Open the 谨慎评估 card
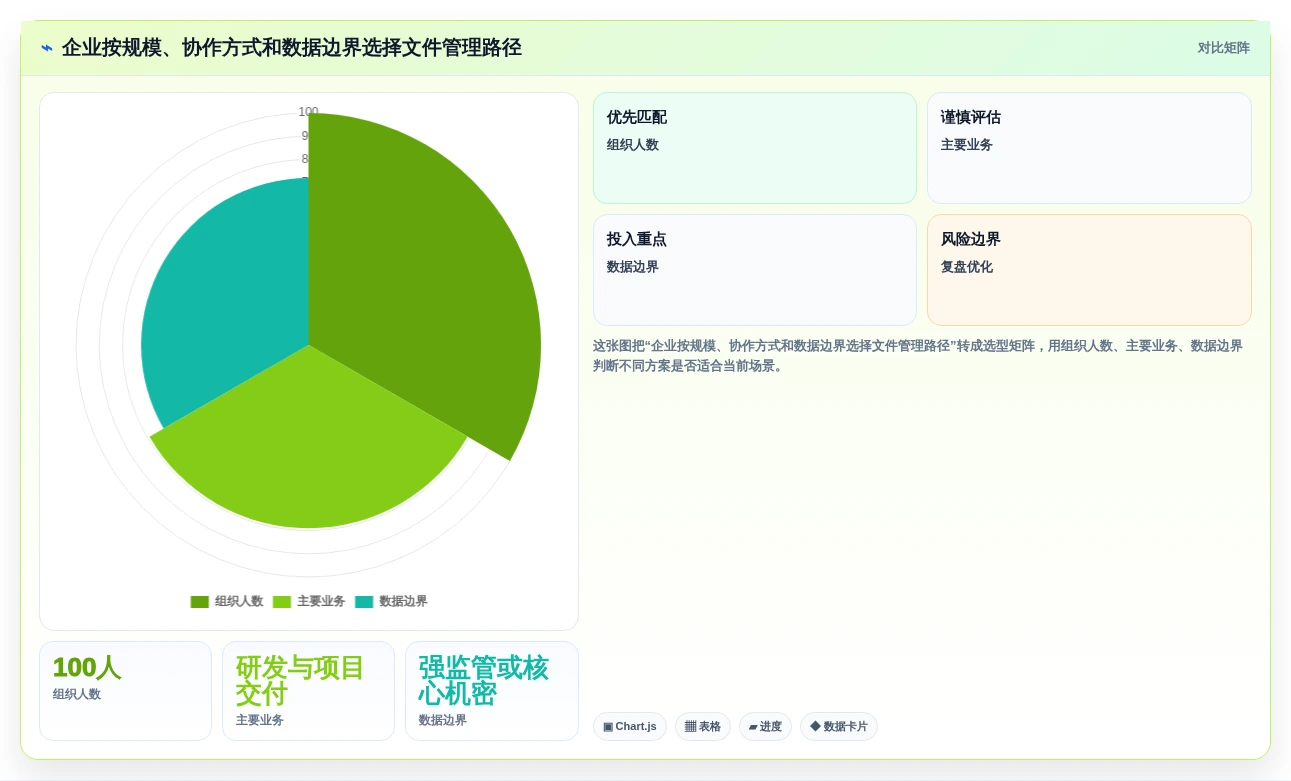Screen dimensions: 1291x781 tap(1089, 148)
